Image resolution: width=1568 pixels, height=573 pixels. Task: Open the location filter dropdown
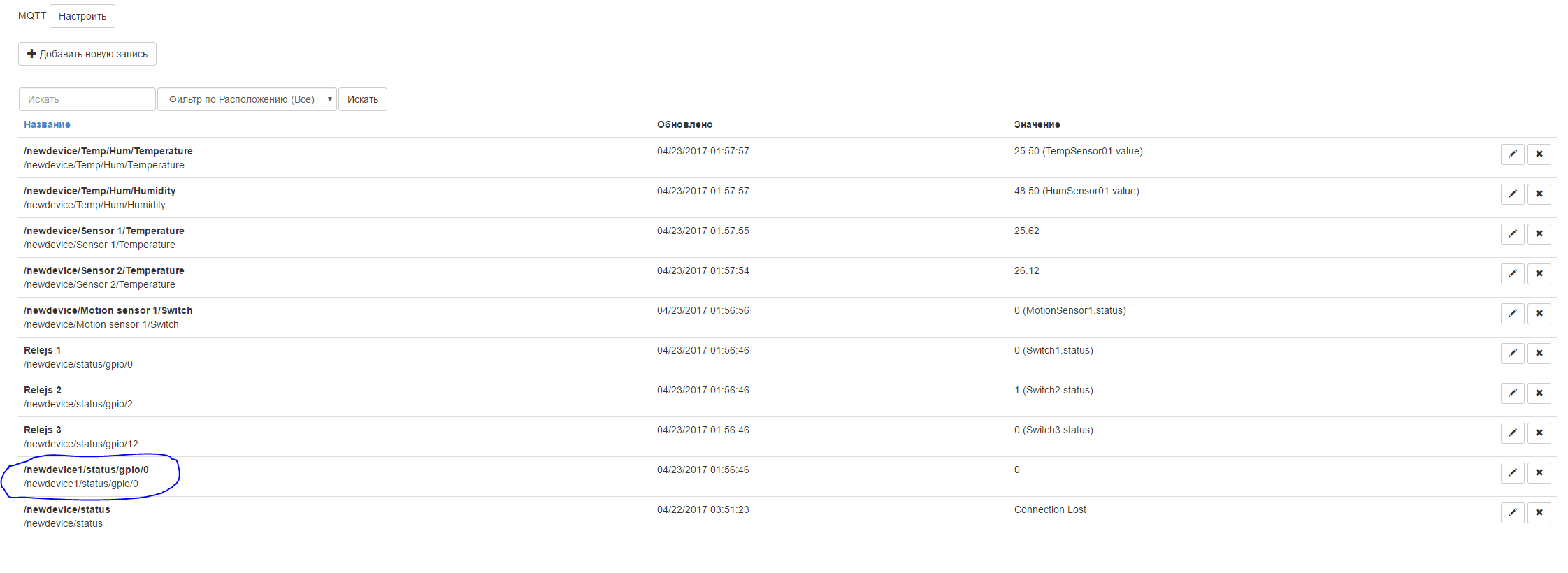coord(247,99)
